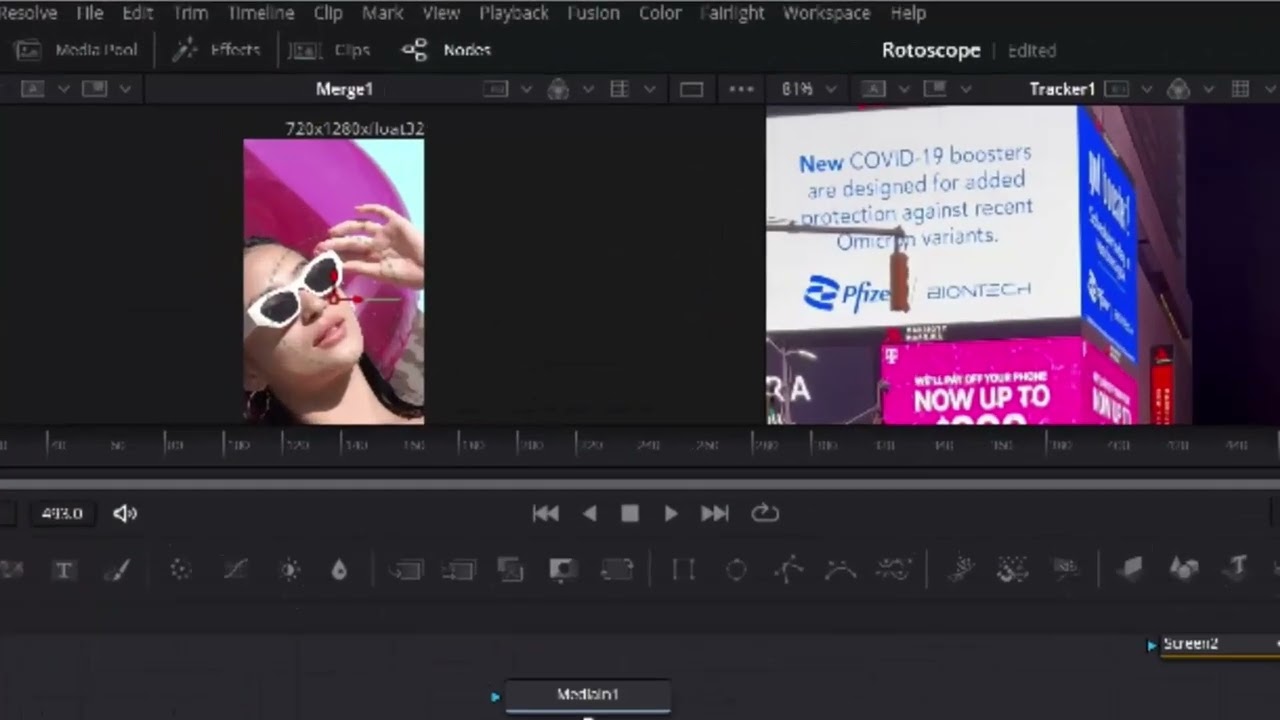Toggle the Clips panel
Screen dimensions: 1280x720
[x=330, y=50]
